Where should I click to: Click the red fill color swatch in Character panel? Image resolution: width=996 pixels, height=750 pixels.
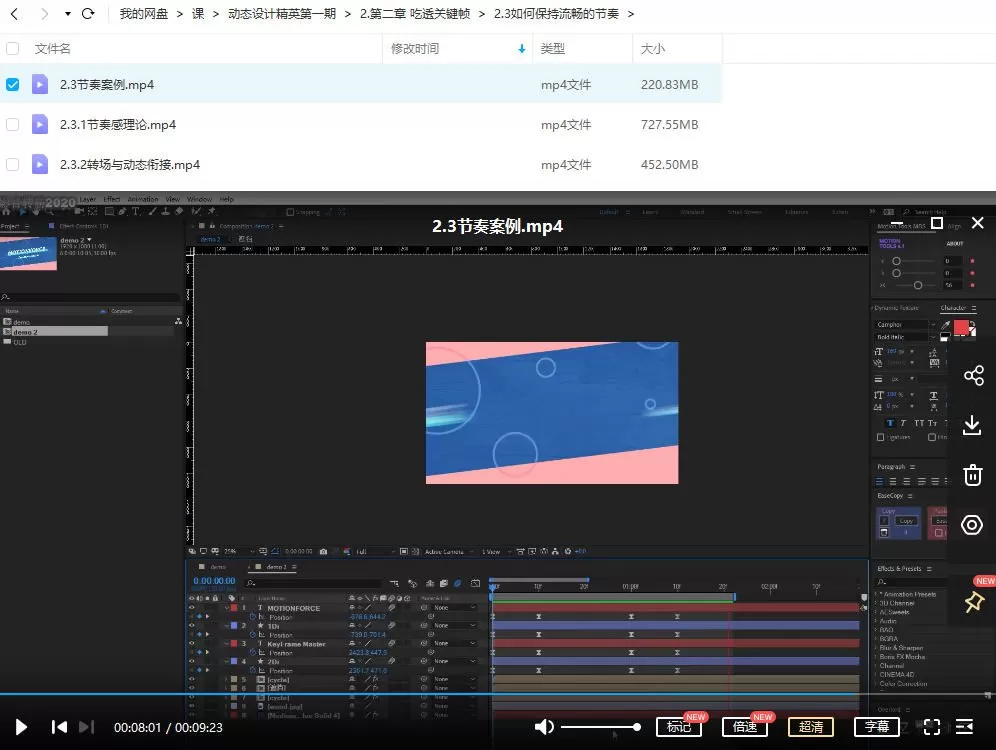pyautogui.click(x=961, y=327)
